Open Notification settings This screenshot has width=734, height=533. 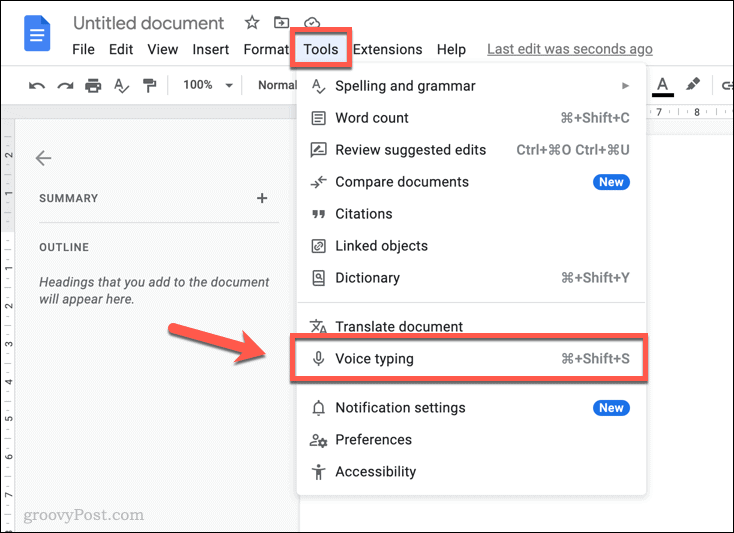[471, 408]
